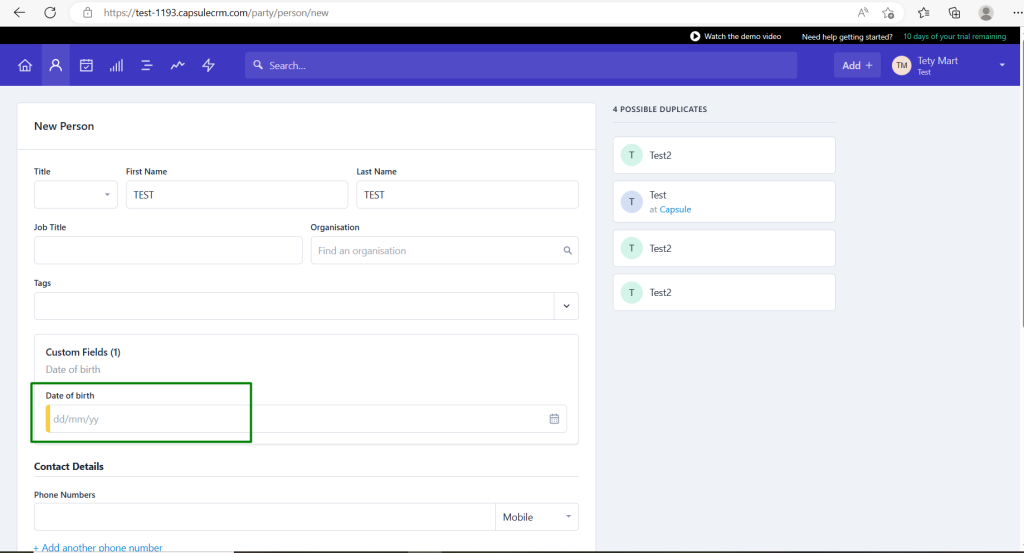Go to the Capsule home dashboard icon
1024x553 pixels.
25,65
